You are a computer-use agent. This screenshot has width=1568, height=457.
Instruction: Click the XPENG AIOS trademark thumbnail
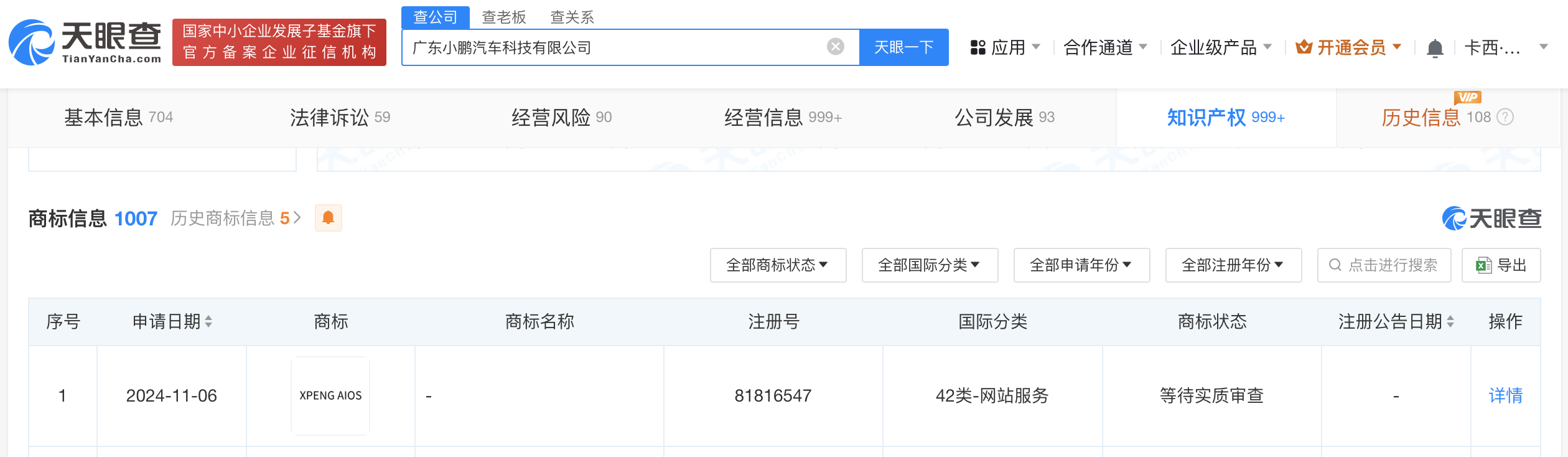point(330,395)
